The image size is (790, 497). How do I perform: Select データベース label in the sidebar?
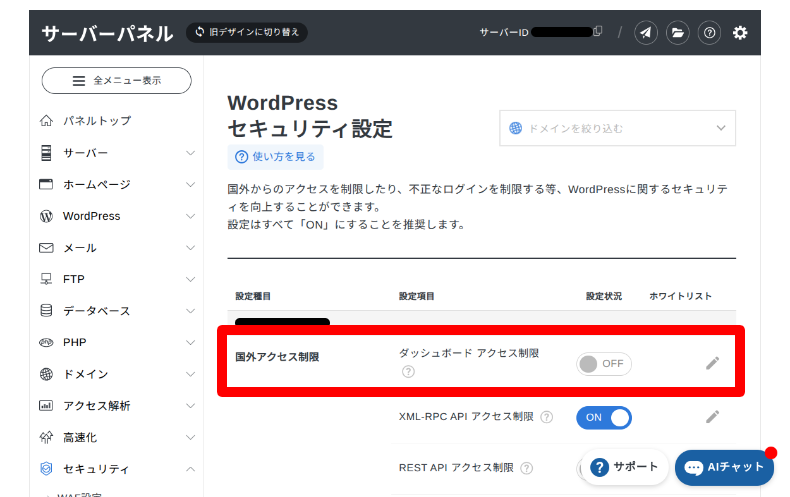coord(96,311)
